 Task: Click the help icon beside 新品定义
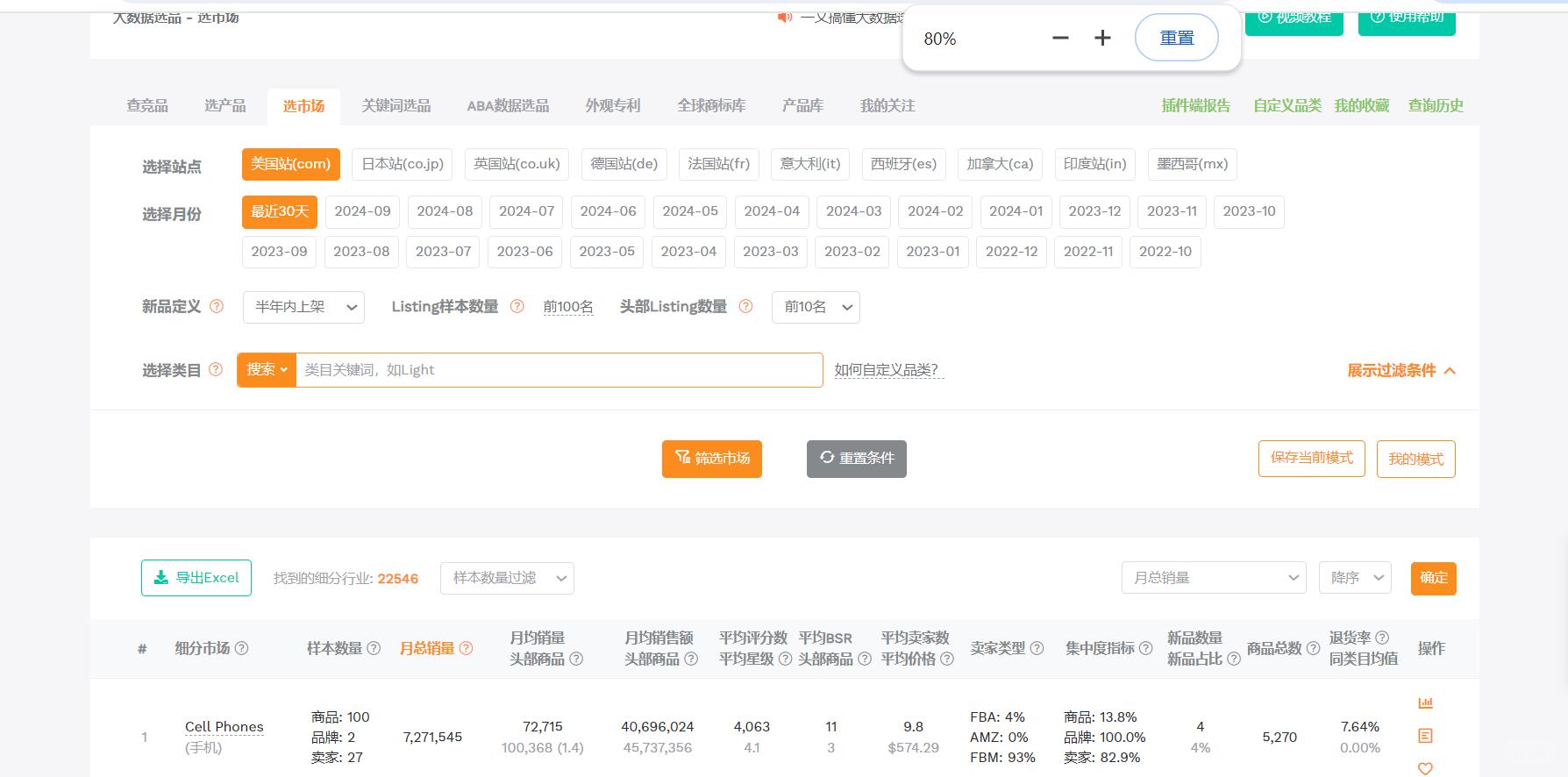(217, 306)
